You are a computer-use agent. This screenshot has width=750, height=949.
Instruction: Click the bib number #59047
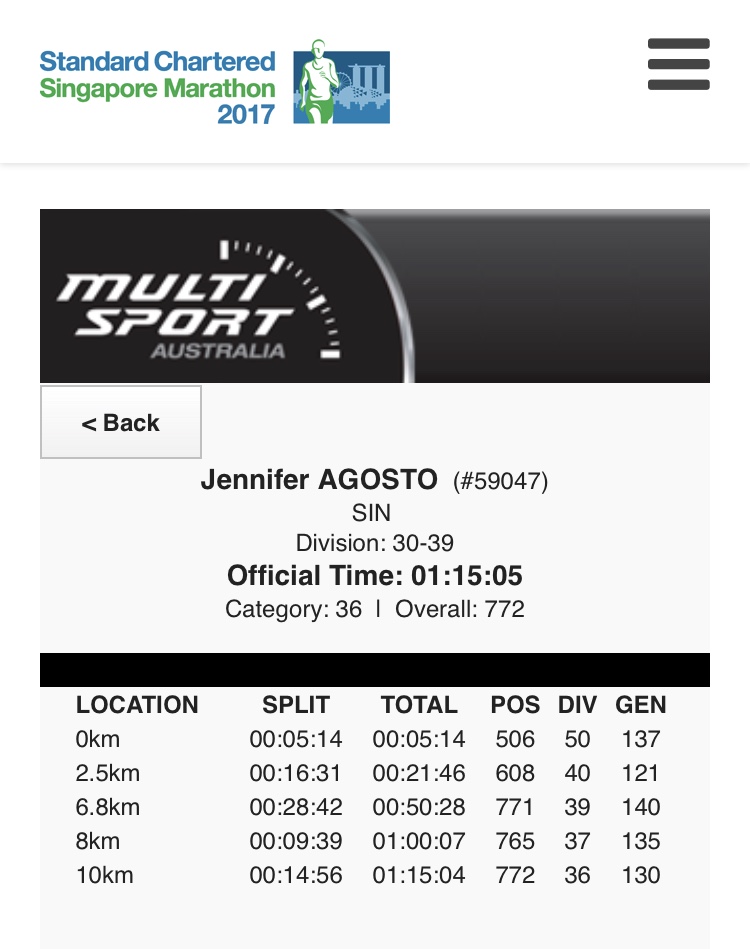pos(500,481)
